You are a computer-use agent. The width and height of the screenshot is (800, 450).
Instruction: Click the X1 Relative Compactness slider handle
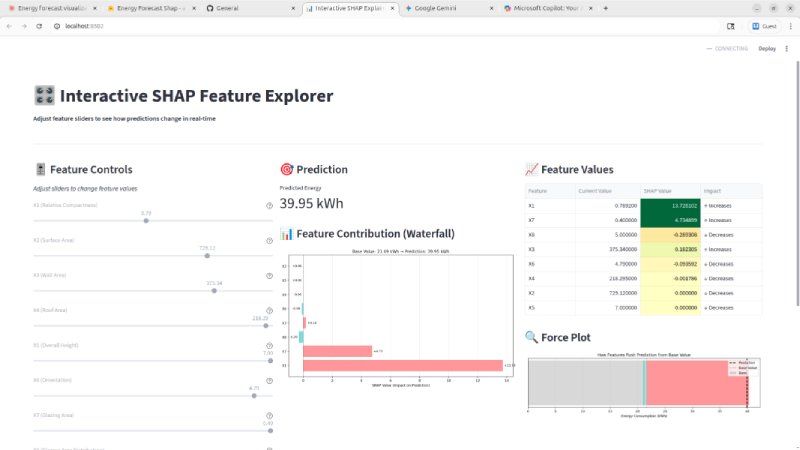tap(146, 221)
